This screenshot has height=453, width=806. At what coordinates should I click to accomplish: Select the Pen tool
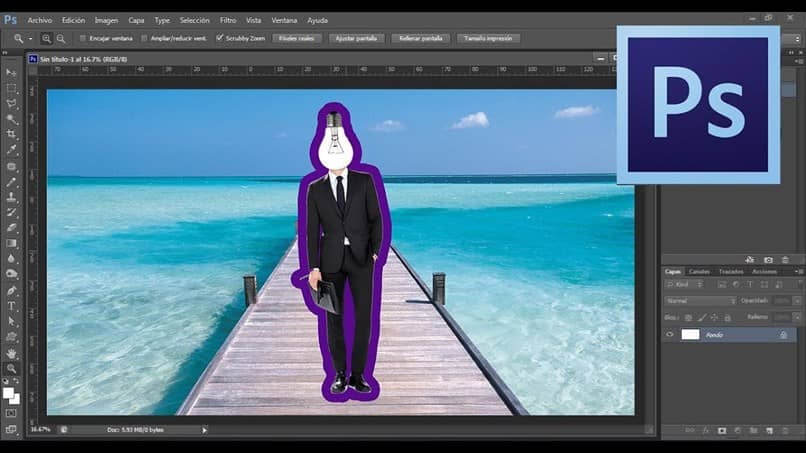click(11, 291)
